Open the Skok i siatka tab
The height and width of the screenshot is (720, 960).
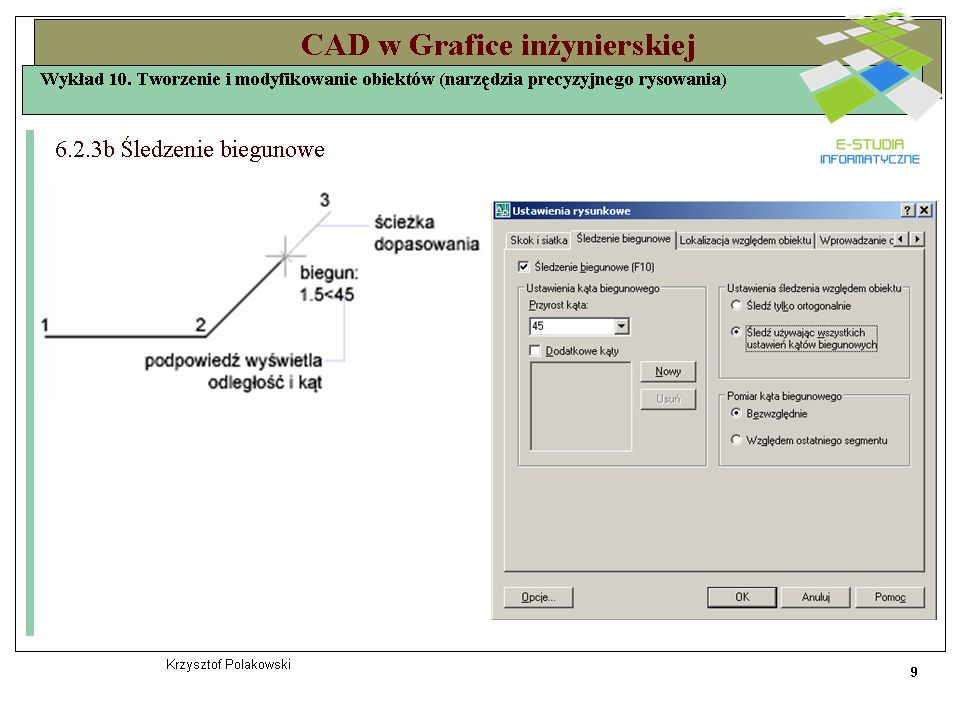pyautogui.click(x=538, y=241)
